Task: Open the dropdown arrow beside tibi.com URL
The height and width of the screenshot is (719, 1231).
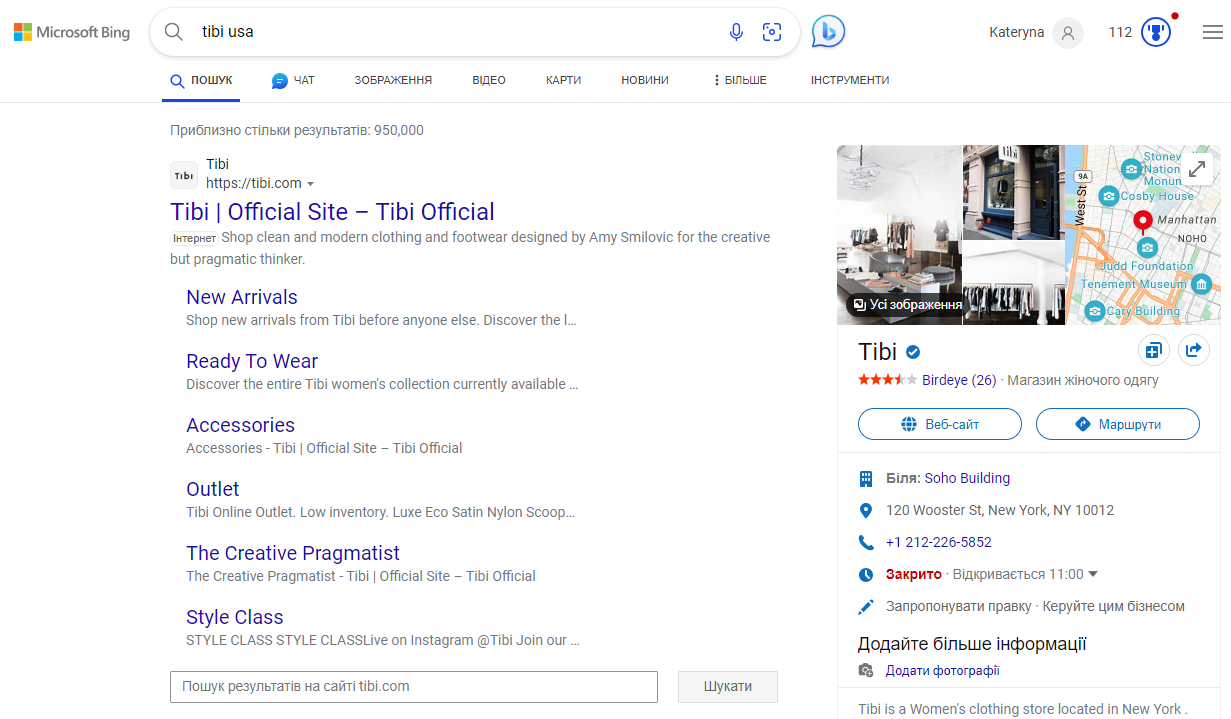Action: click(x=310, y=184)
